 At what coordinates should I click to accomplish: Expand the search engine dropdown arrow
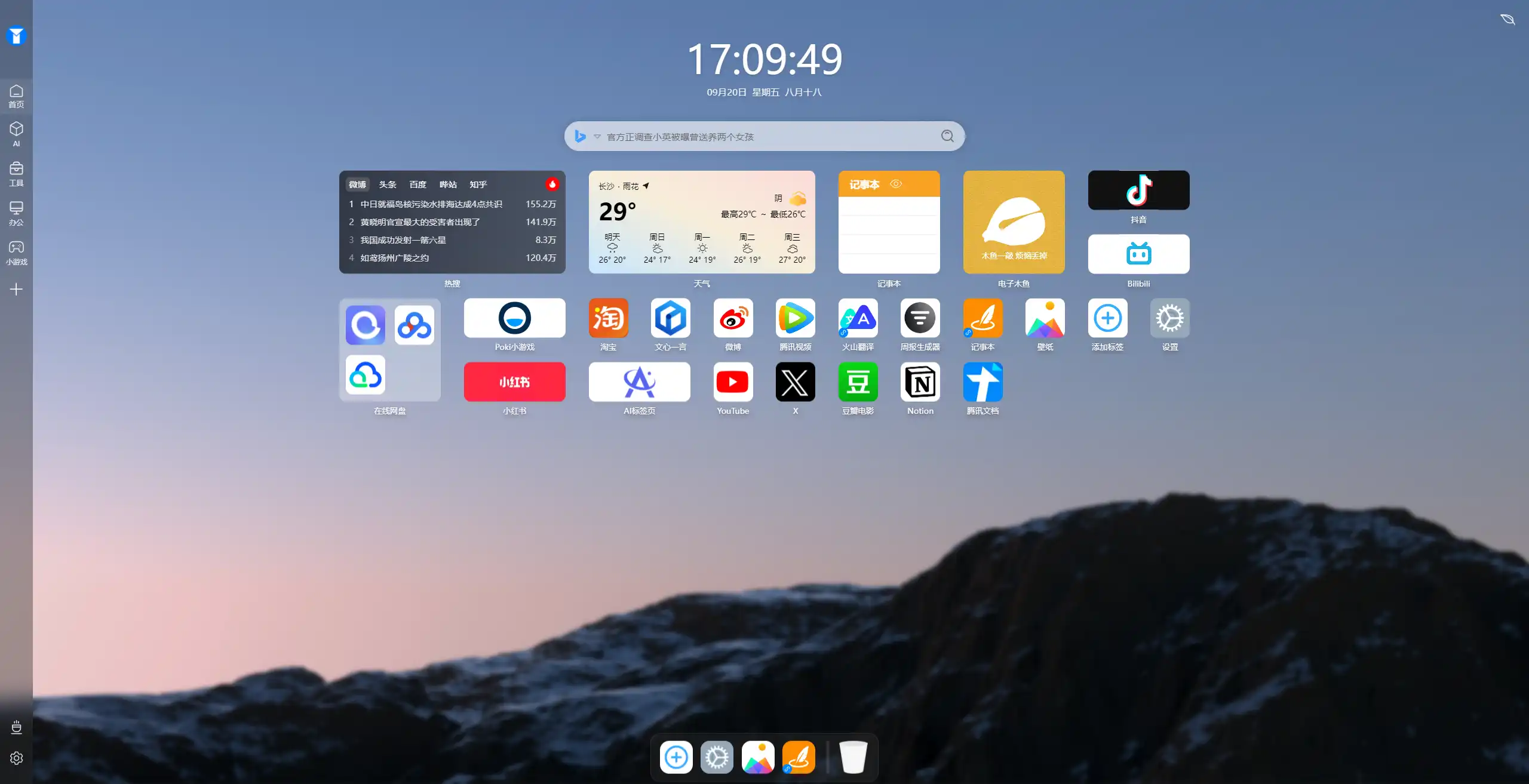pyautogui.click(x=597, y=137)
